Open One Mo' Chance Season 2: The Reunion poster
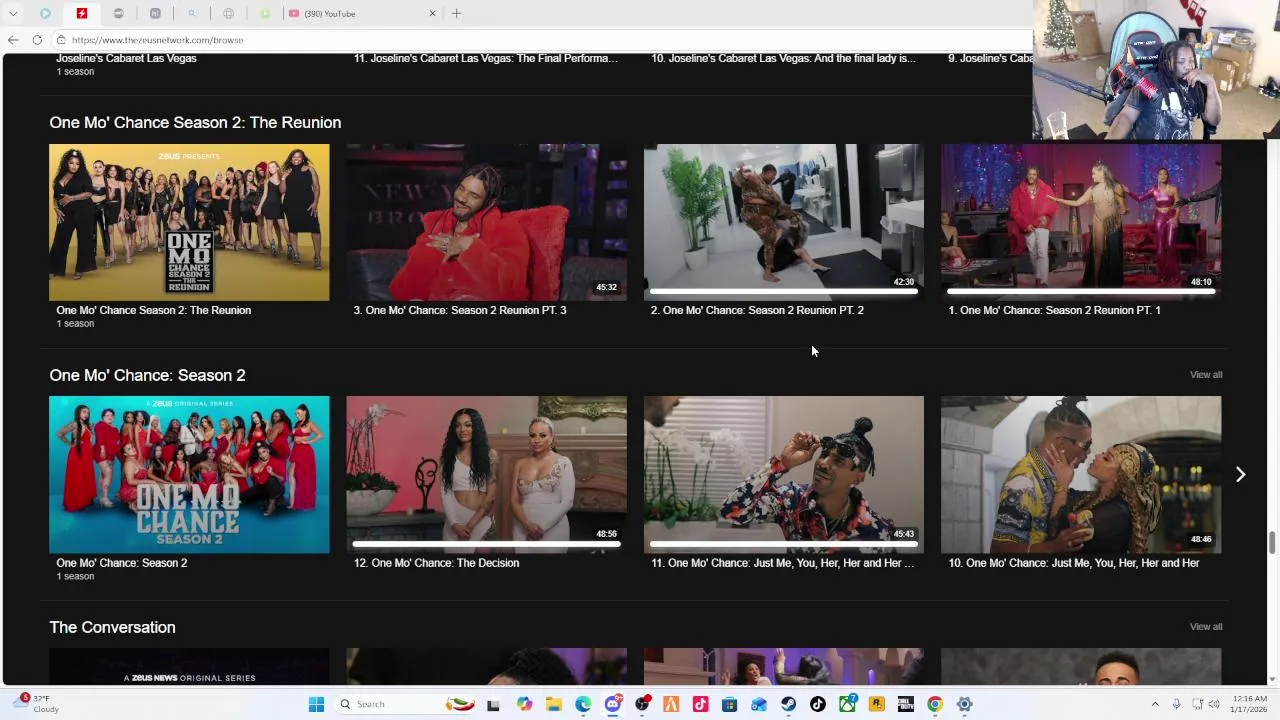The image size is (1280, 720). 189,222
